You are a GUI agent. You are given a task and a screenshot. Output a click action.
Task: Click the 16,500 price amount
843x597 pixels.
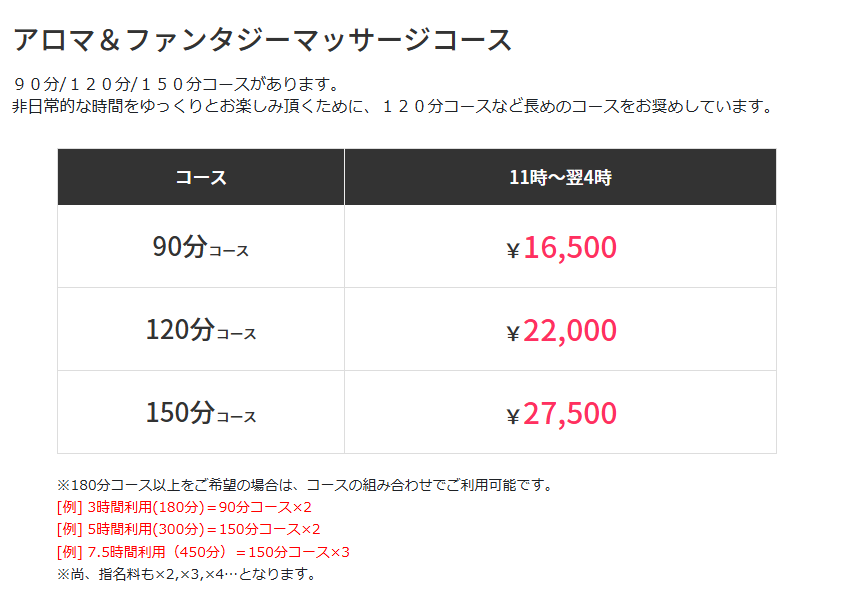pyautogui.click(x=569, y=247)
